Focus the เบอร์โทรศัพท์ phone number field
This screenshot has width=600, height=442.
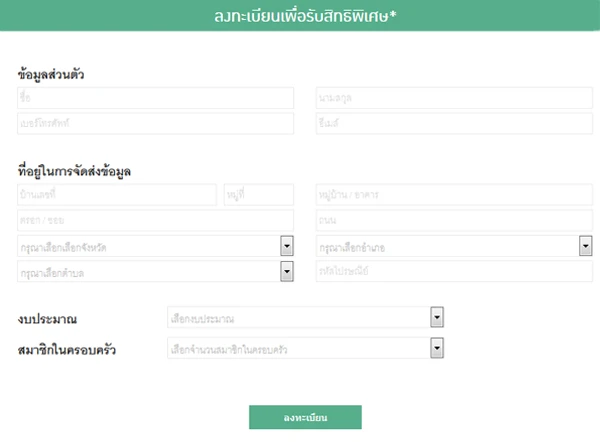(155, 123)
